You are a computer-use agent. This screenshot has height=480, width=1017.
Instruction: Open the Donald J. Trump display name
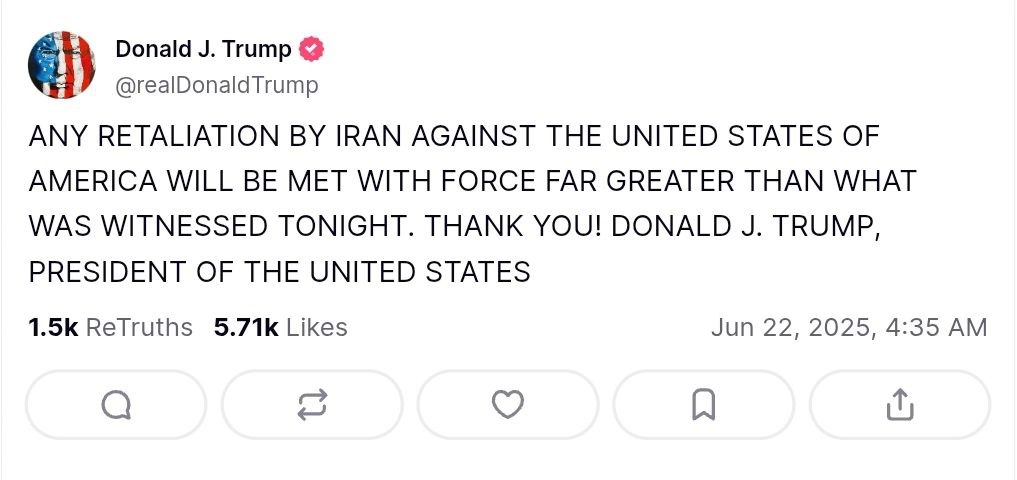(x=204, y=48)
